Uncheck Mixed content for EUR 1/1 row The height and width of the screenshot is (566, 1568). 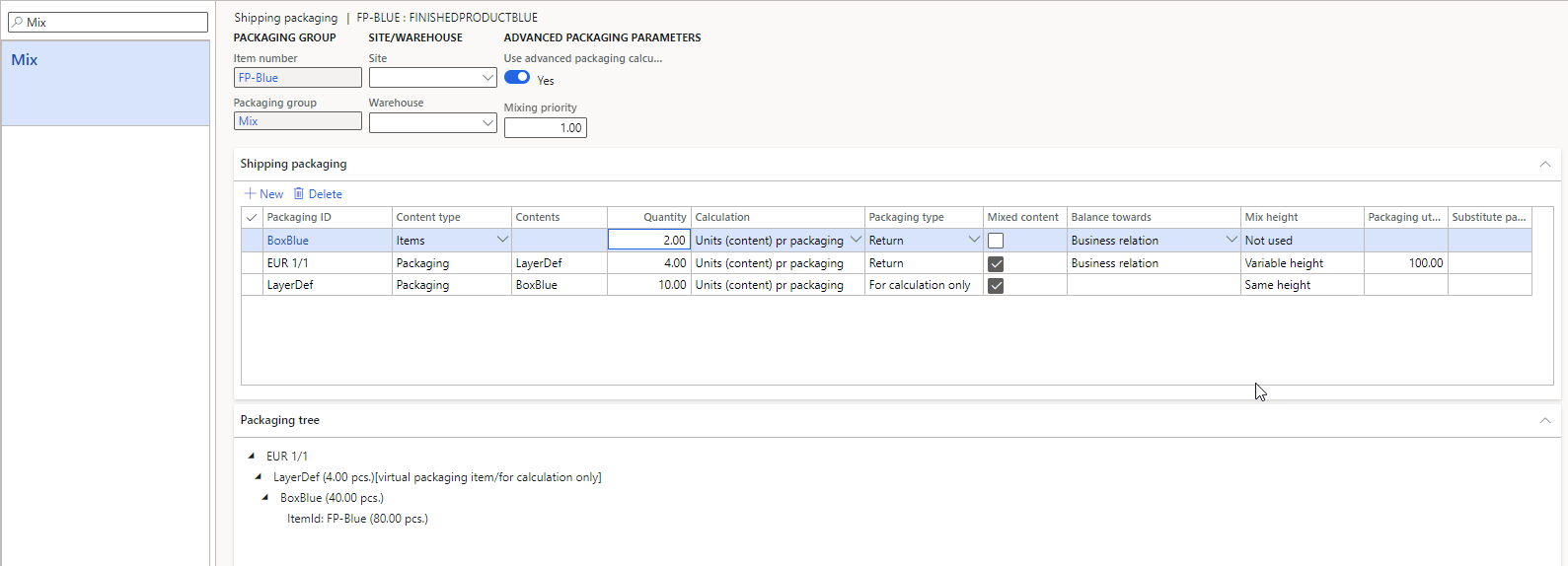click(x=996, y=263)
